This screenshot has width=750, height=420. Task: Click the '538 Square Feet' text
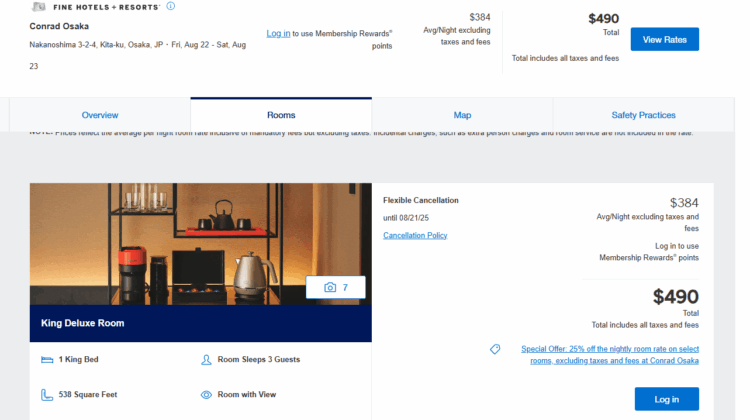[88, 395]
